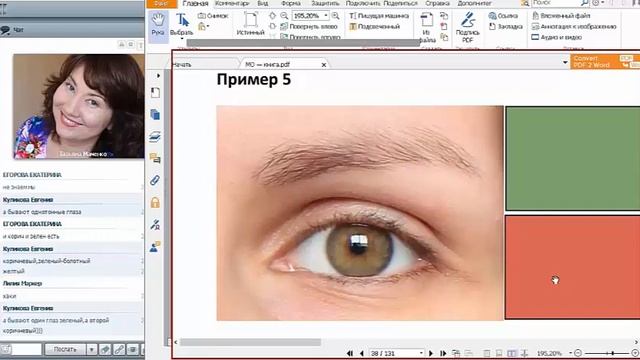
Task: Enable single page view mode
Action: point(487,353)
